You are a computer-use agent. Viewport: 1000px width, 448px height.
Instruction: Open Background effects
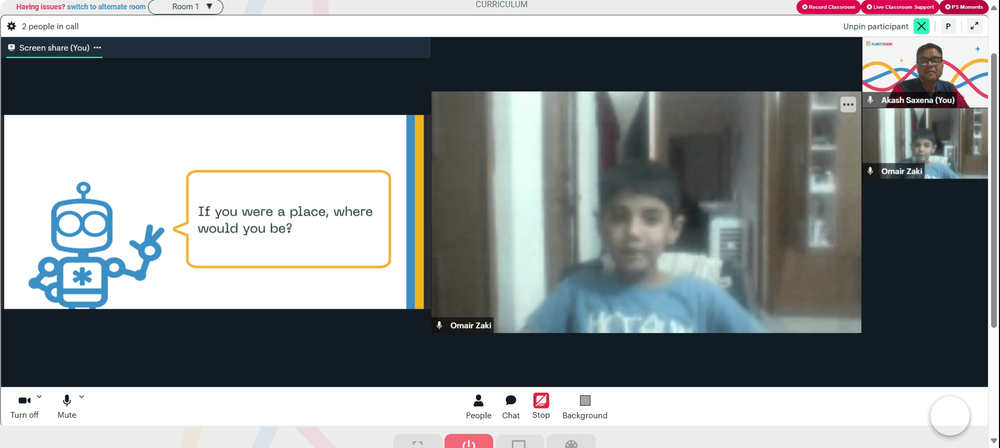(585, 407)
